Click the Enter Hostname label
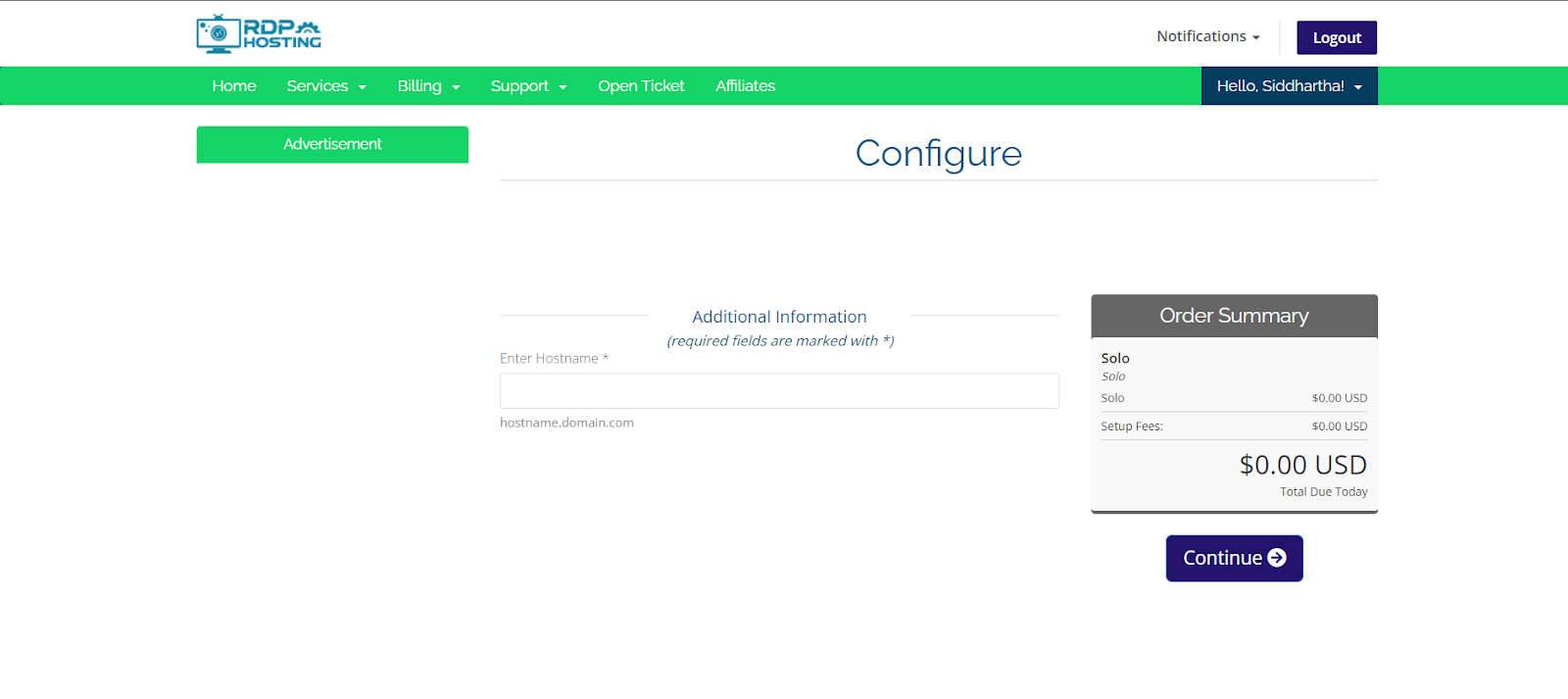Image resolution: width=1568 pixels, height=699 pixels. pos(554,359)
